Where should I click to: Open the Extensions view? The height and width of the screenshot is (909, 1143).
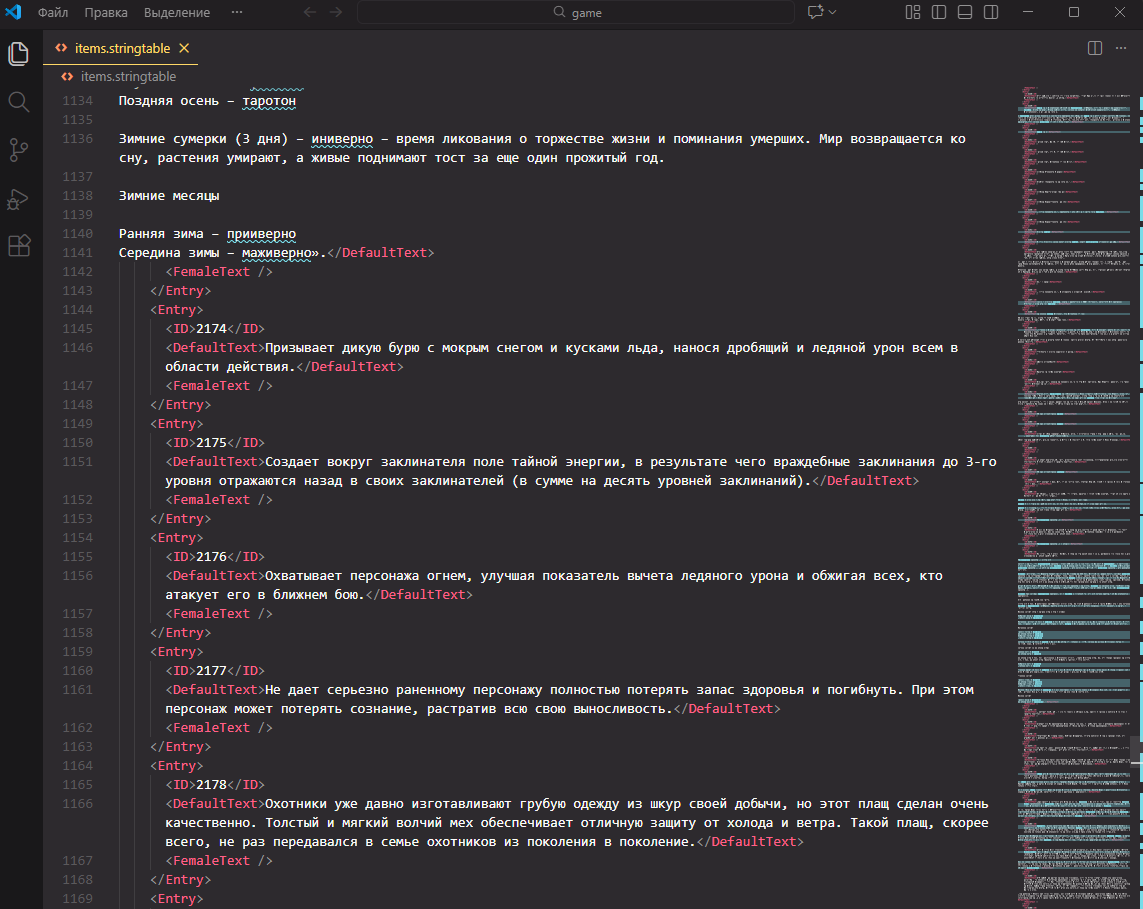[x=18, y=246]
